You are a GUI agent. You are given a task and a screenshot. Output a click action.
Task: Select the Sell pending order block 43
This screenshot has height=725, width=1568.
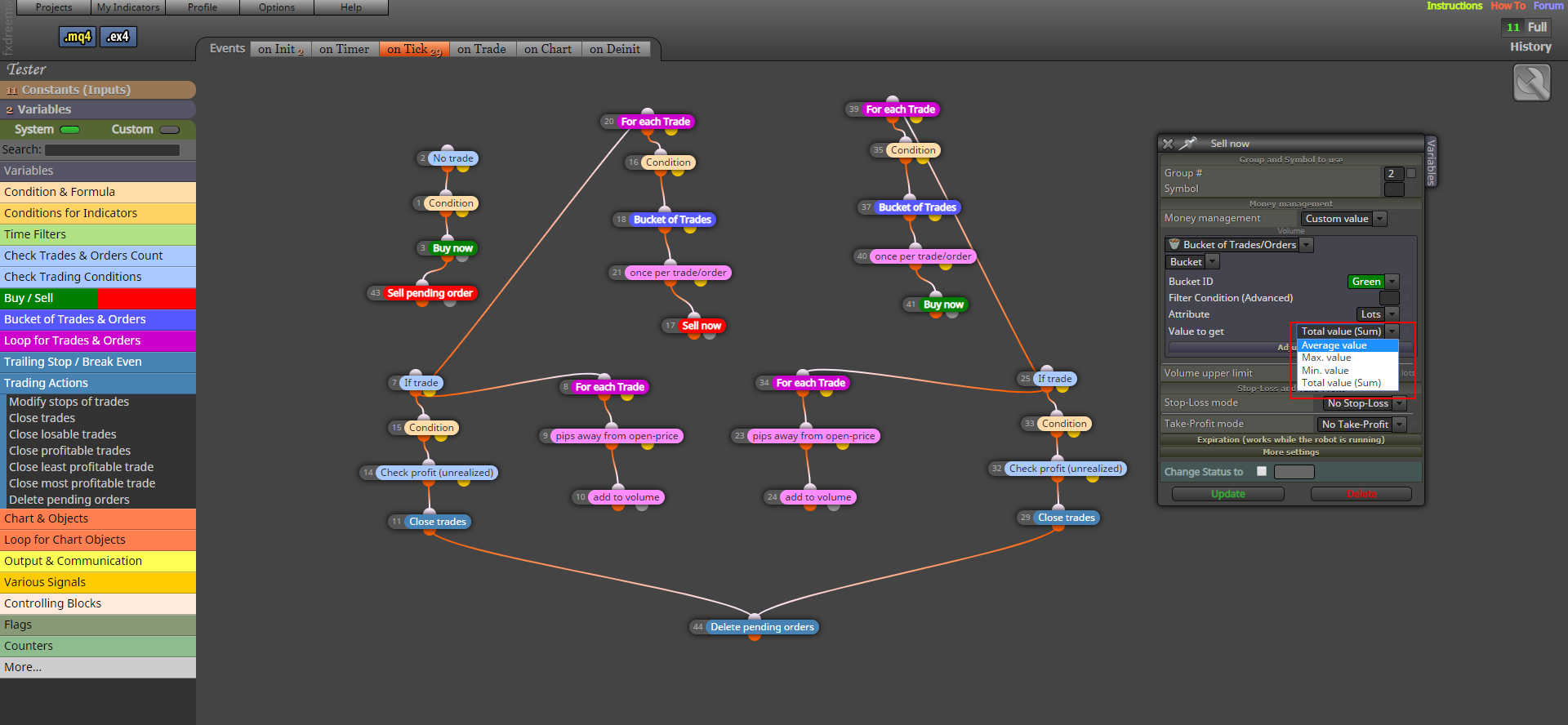[430, 293]
